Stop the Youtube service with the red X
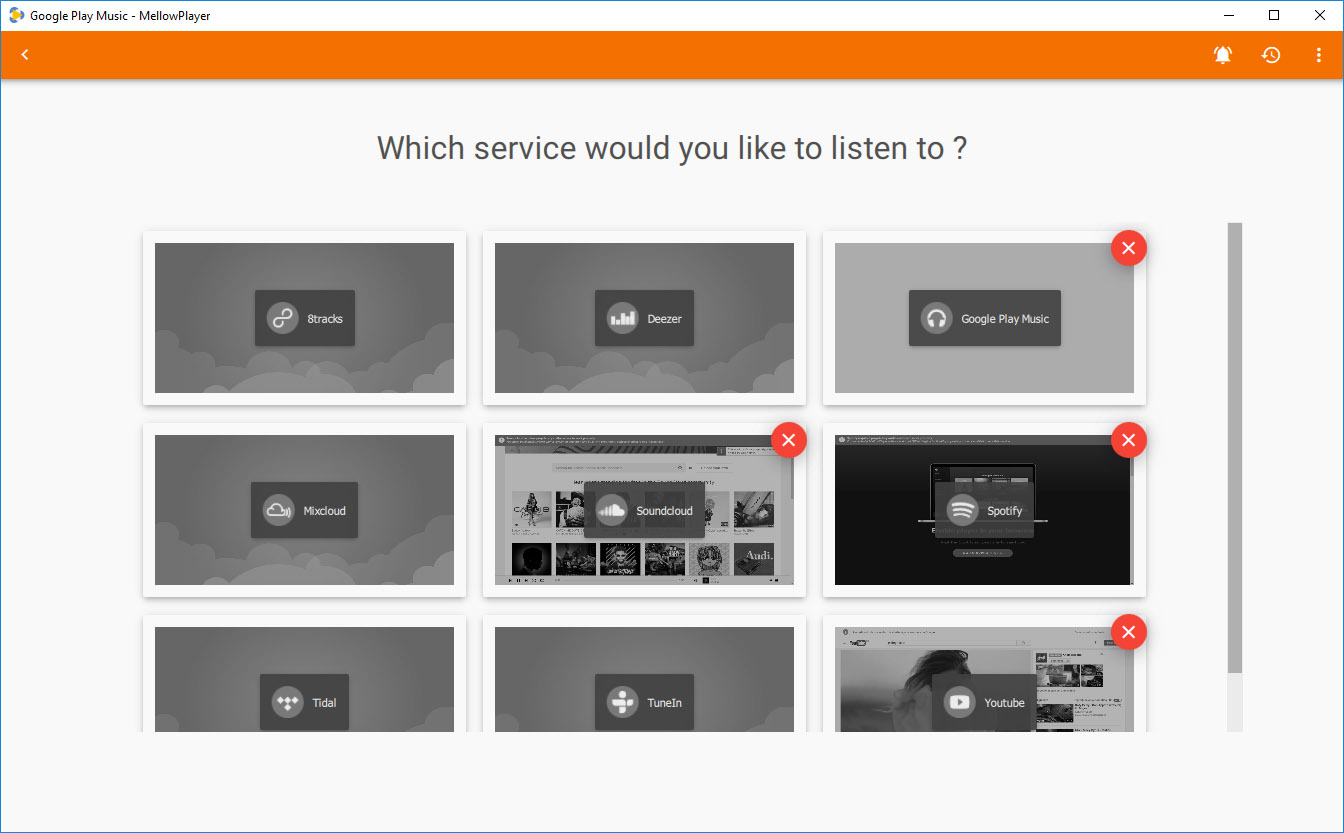 1128,632
